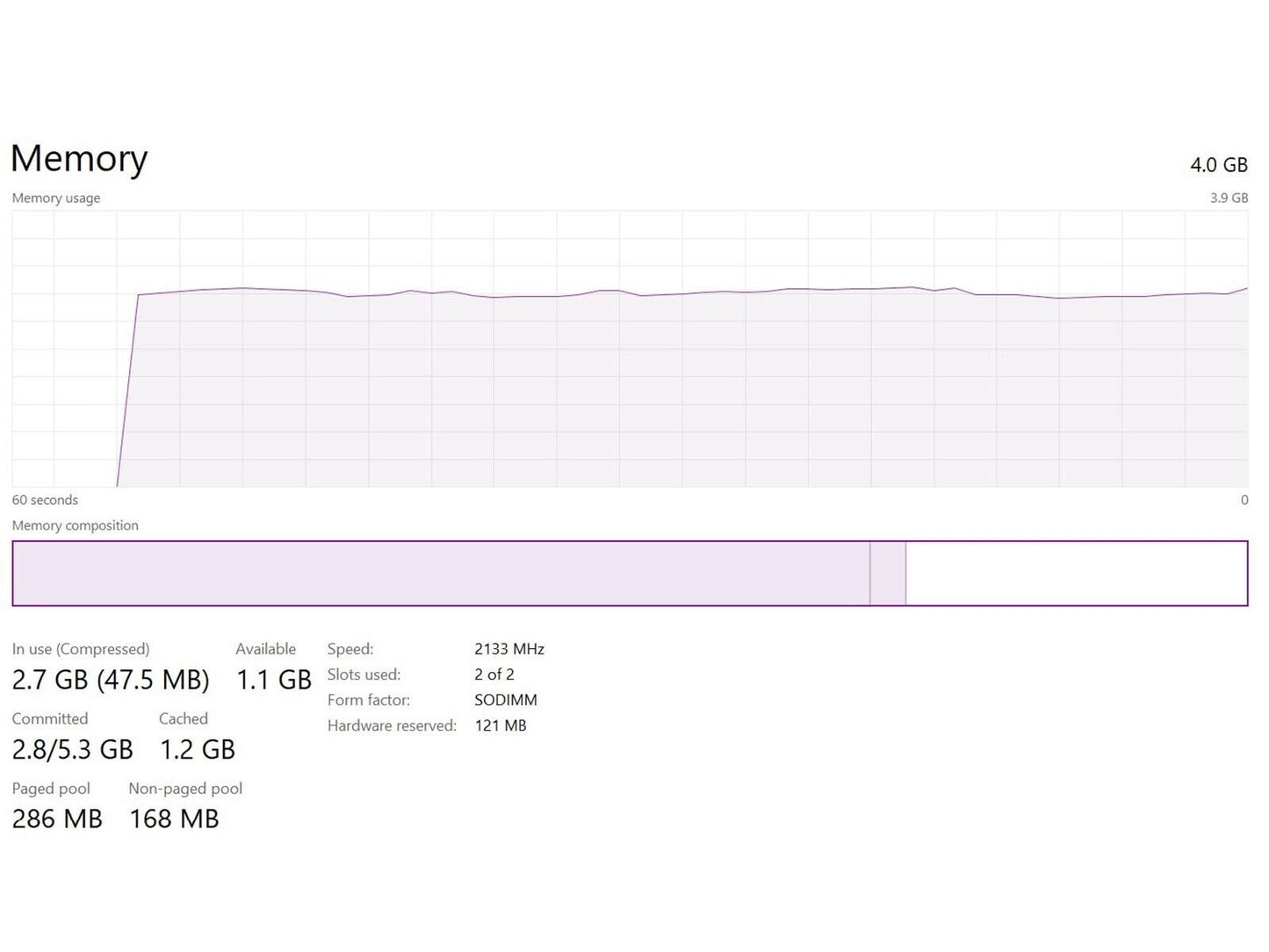
Task: Click the 3.9 GB graph maximum label
Action: click(1229, 198)
